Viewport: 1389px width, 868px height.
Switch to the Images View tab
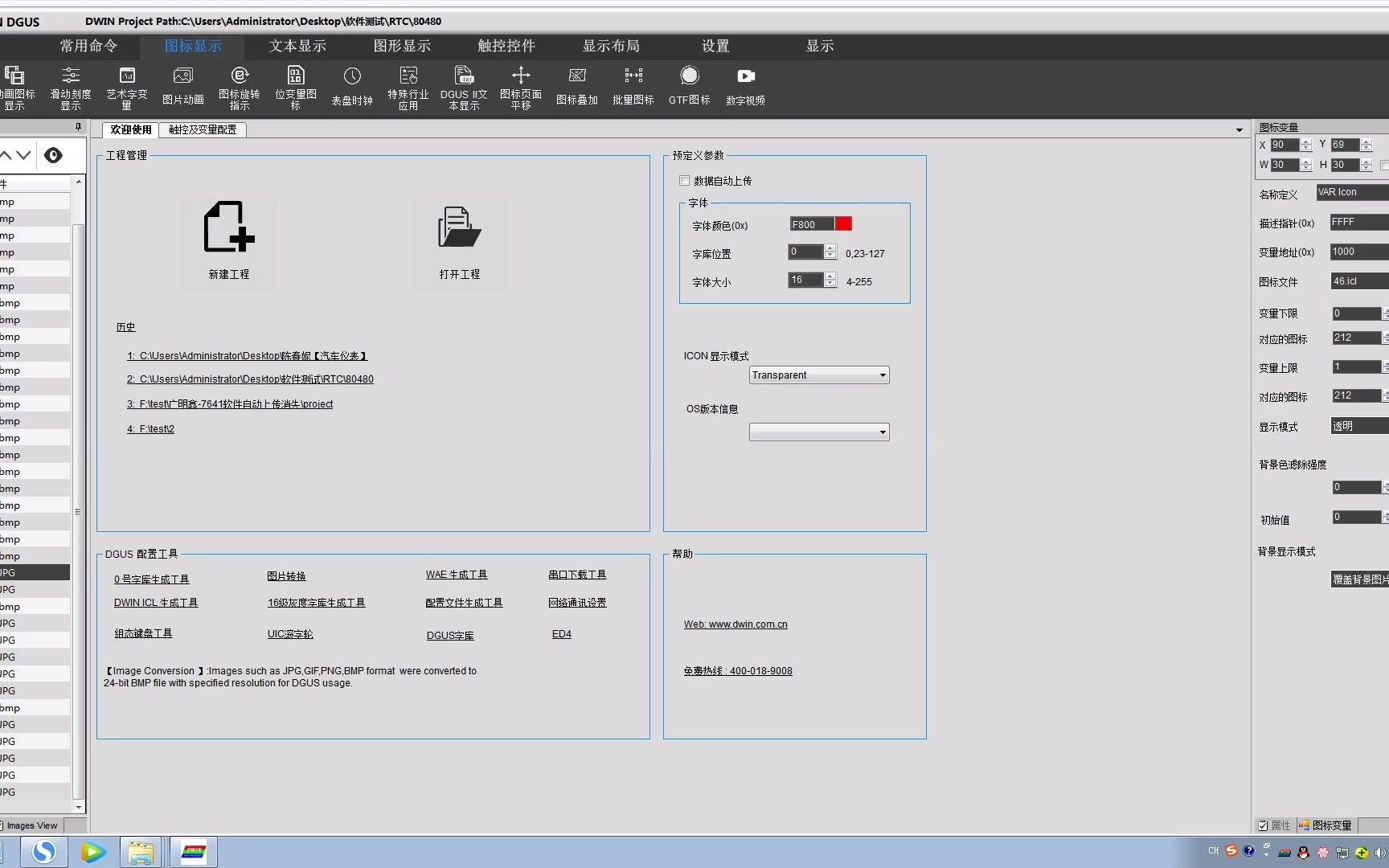pos(31,825)
